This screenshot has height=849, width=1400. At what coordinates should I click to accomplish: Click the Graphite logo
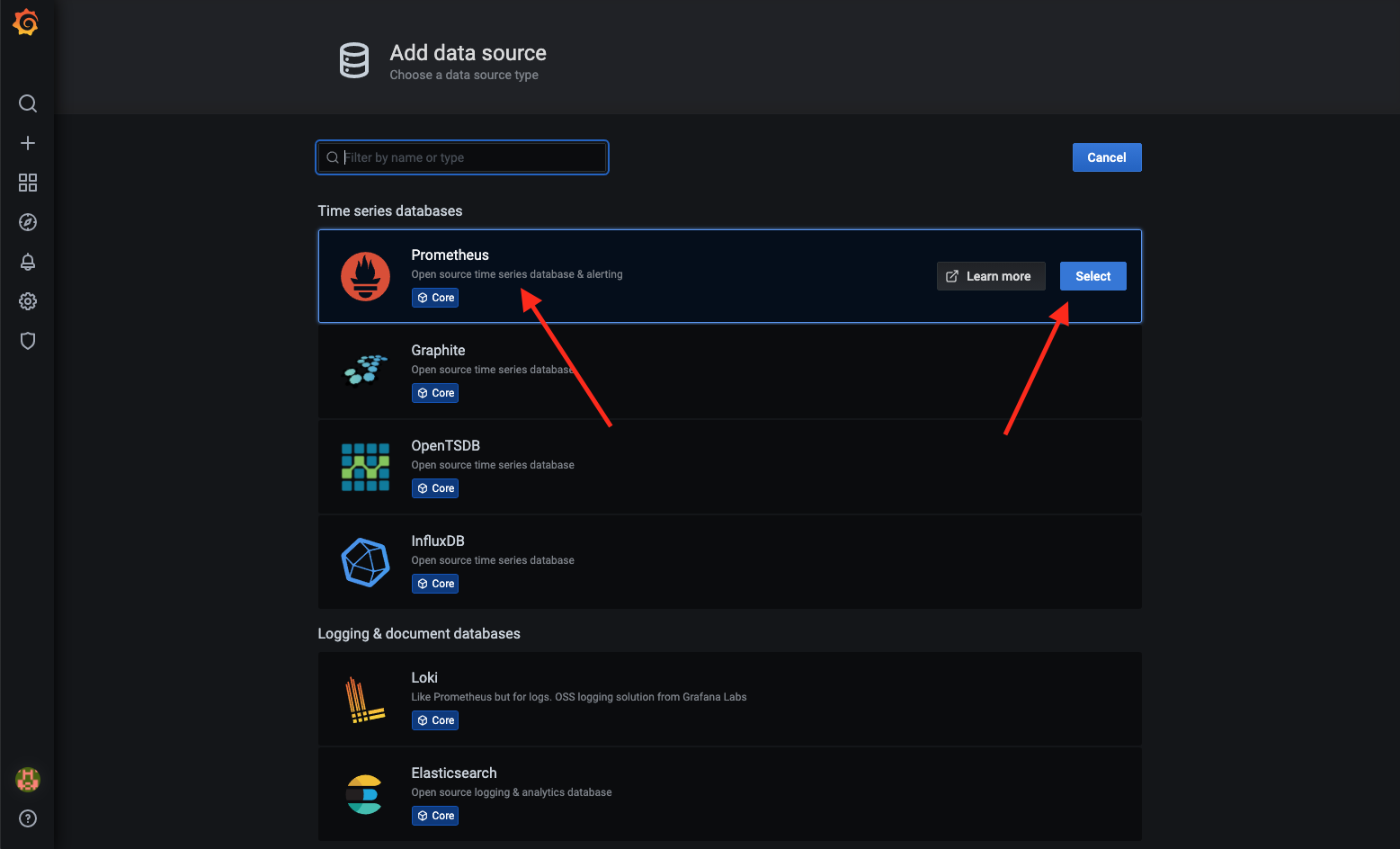coord(365,370)
